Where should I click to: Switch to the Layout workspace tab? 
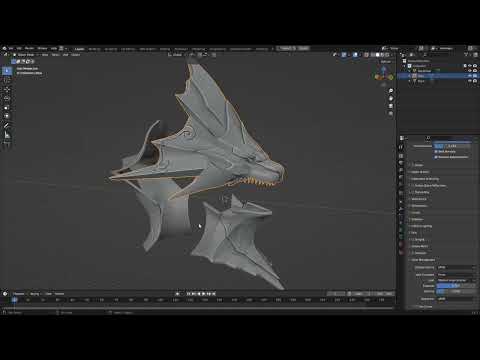coord(79,49)
